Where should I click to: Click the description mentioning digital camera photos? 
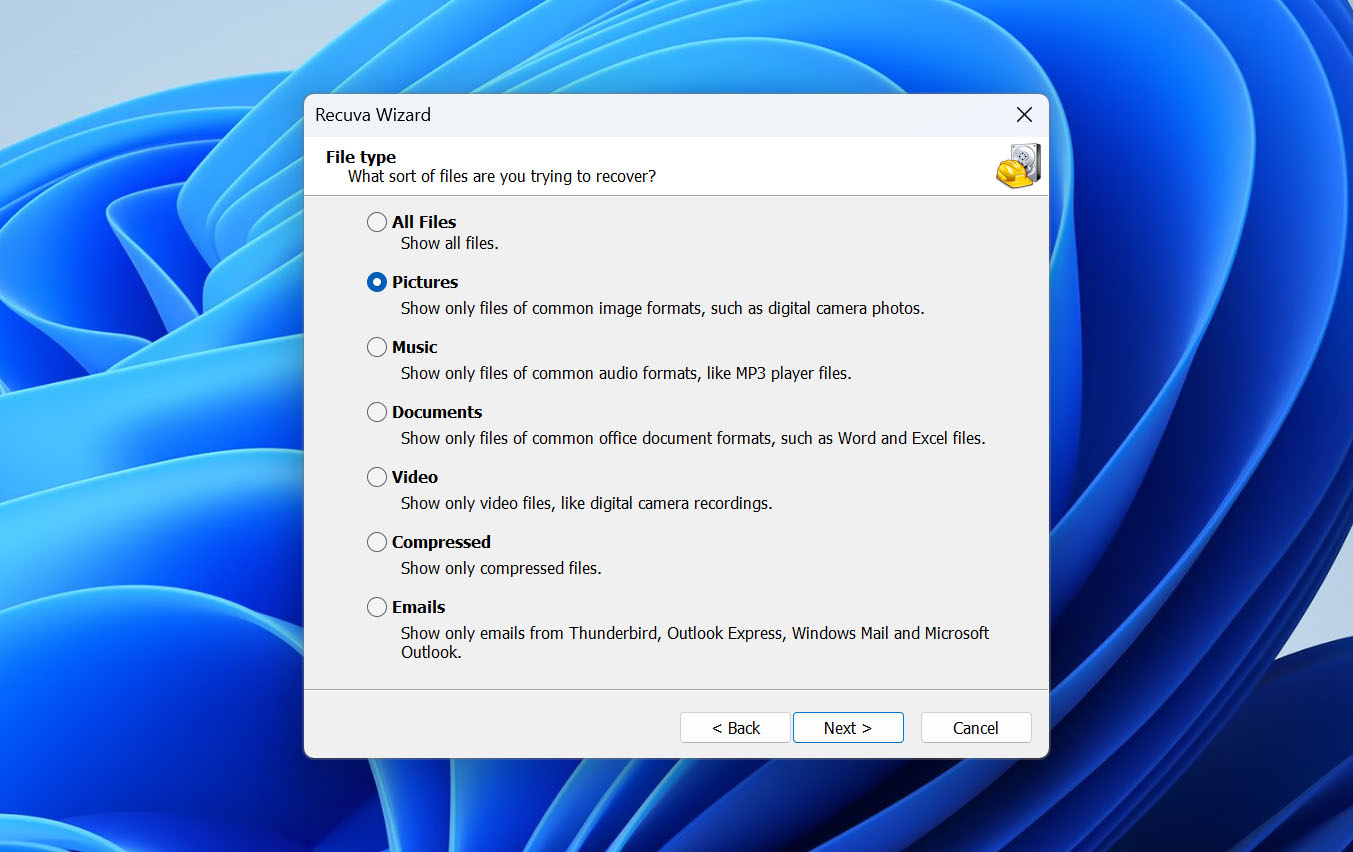point(663,308)
